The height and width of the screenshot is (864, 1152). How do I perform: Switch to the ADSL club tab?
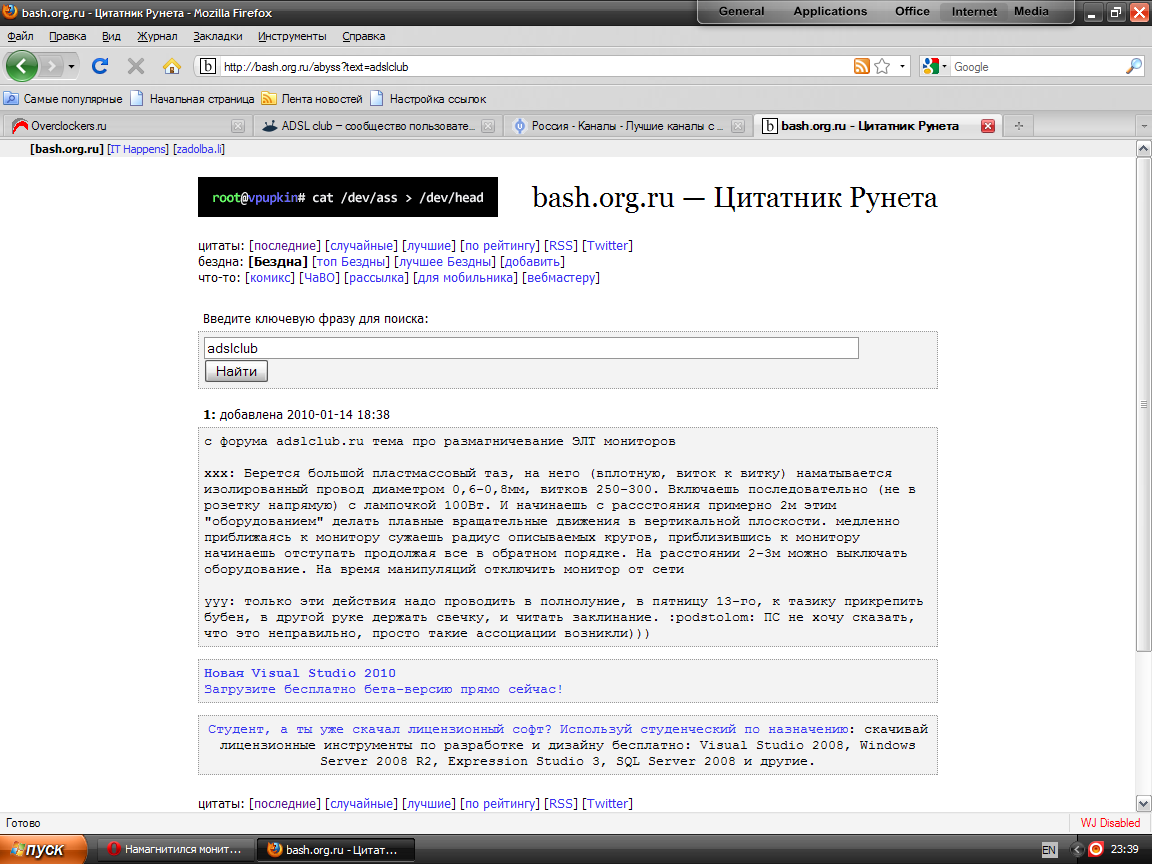coord(378,126)
